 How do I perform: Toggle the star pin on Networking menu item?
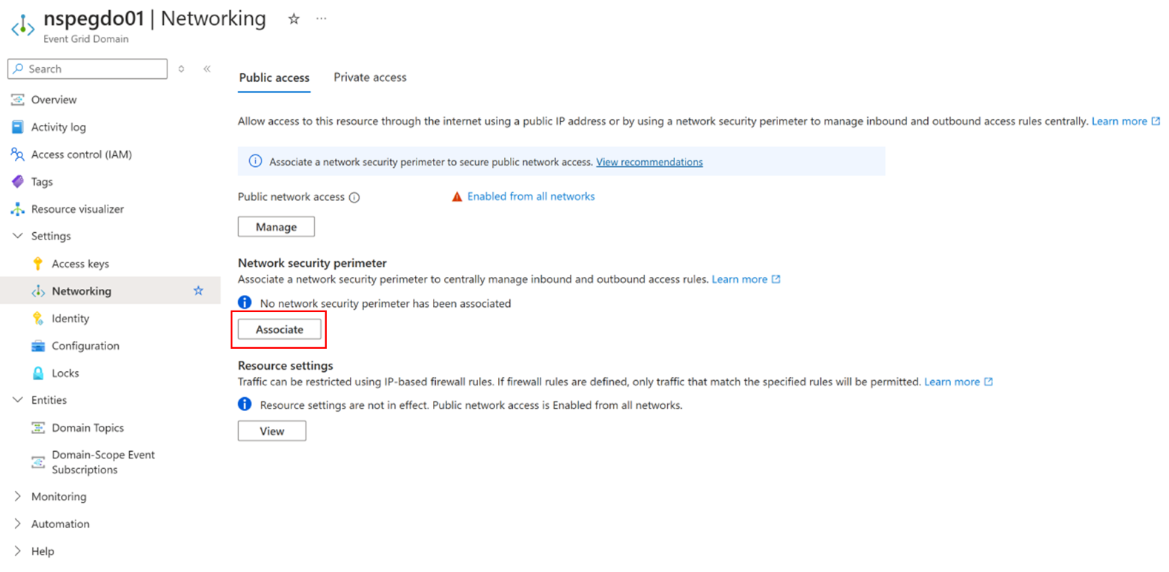198,291
